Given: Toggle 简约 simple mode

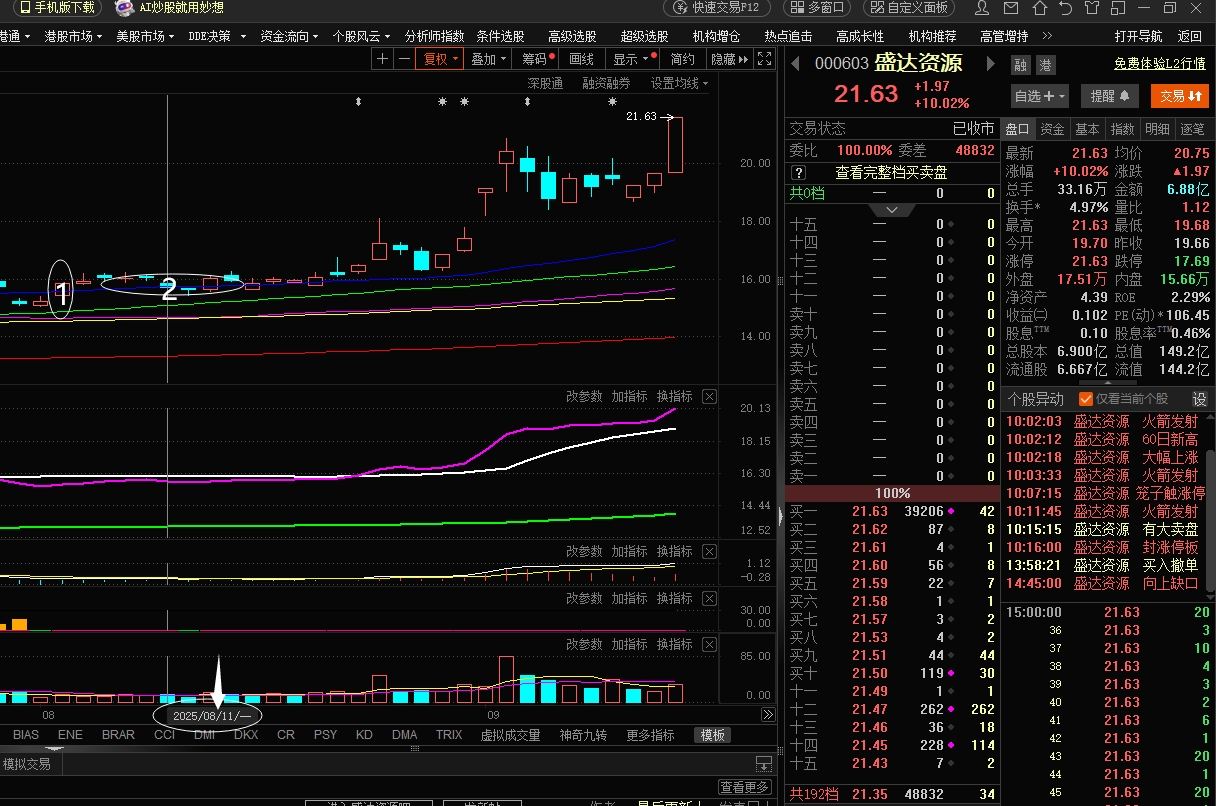Looking at the screenshot, I should point(682,59).
